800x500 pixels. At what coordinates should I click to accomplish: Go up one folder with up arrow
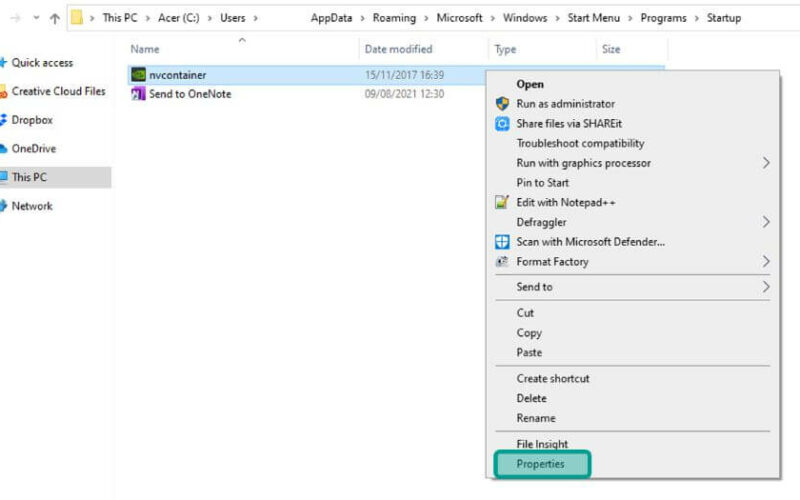point(55,18)
